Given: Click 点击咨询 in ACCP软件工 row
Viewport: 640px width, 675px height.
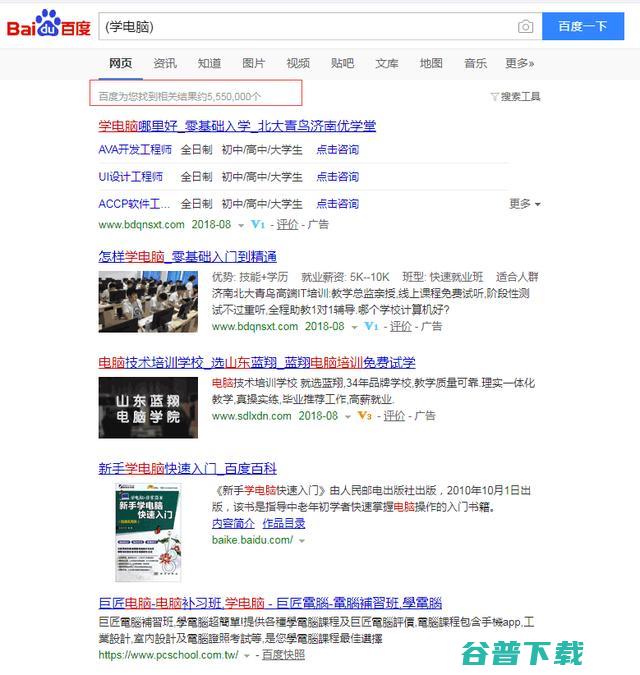Looking at the screenshot, I should [x=337, y=204].
